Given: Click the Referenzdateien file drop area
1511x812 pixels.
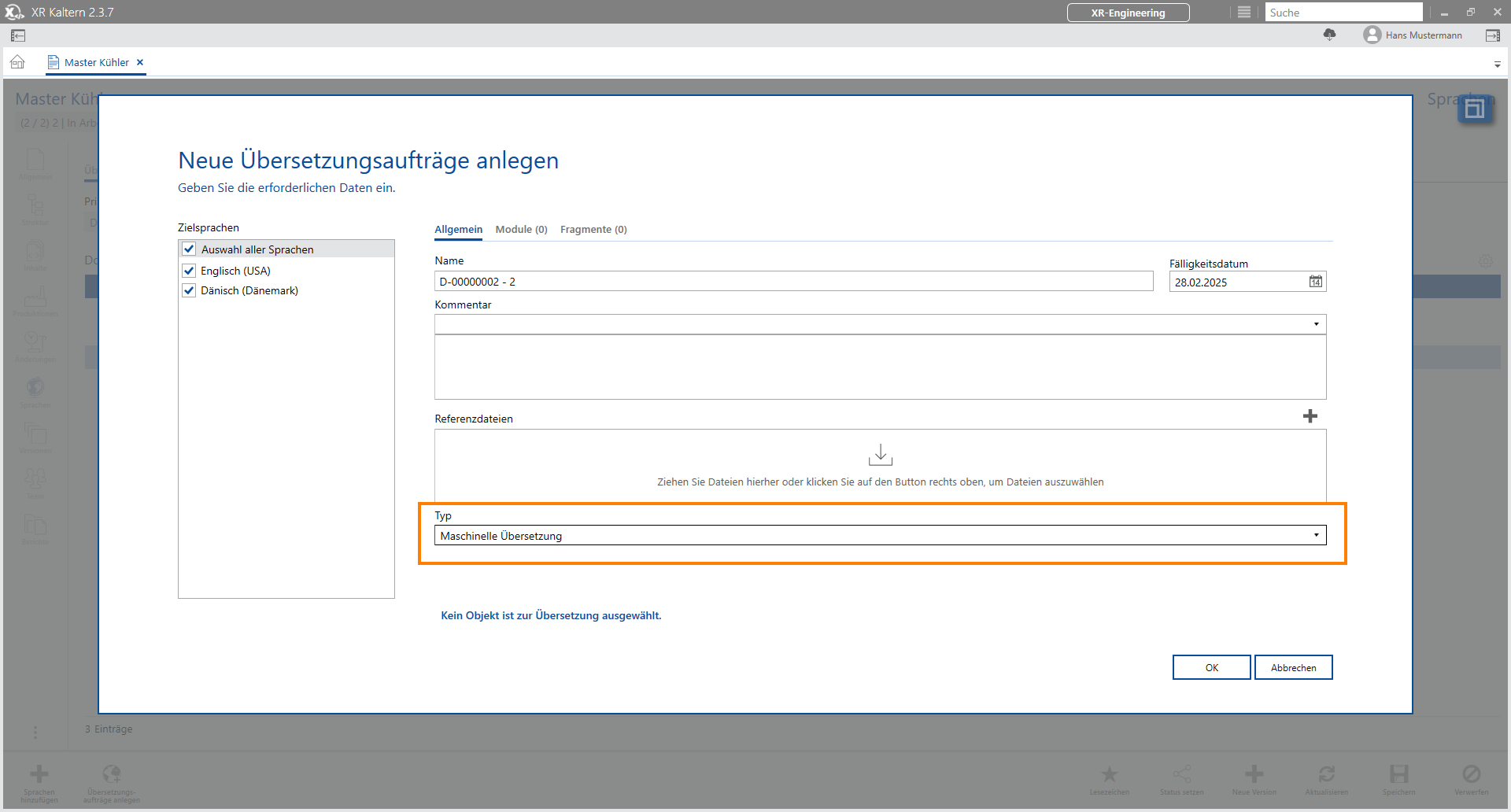Looking at the screenshot, I should (x=880, y=465).
